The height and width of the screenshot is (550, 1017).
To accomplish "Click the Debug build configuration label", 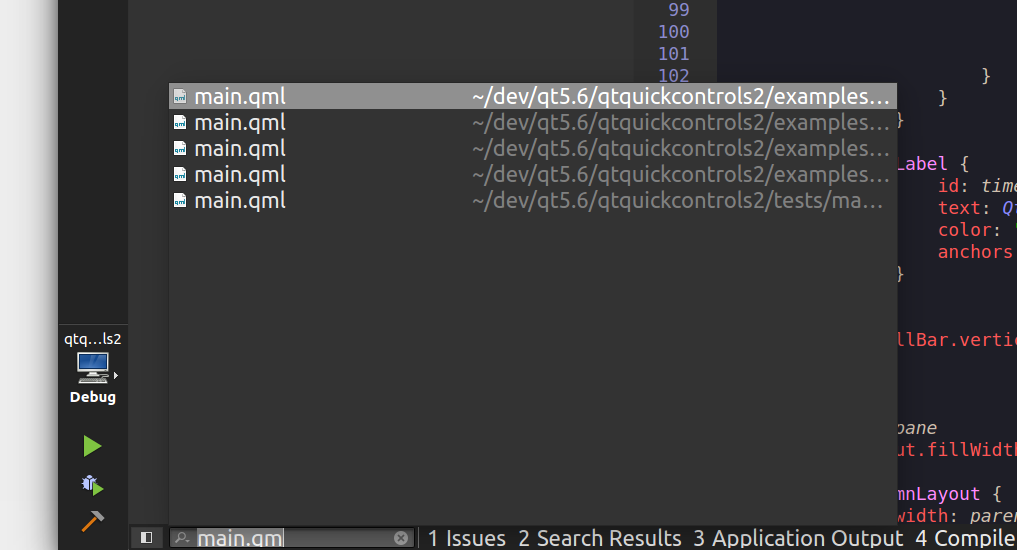I will (x=92, y=397).
